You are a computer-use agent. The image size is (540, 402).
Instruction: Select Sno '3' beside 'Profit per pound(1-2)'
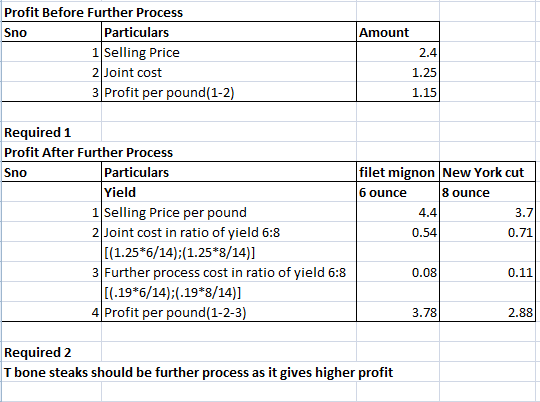(52, 92)
